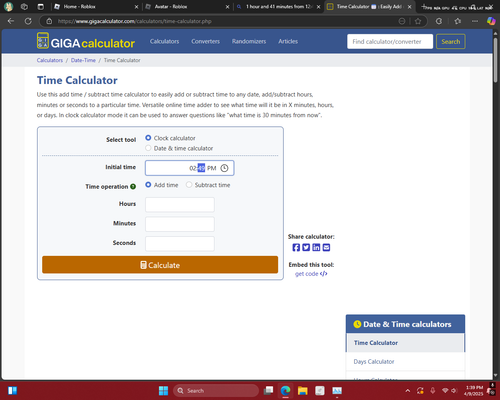Open the tab actions menu icon

coord(40,6)
